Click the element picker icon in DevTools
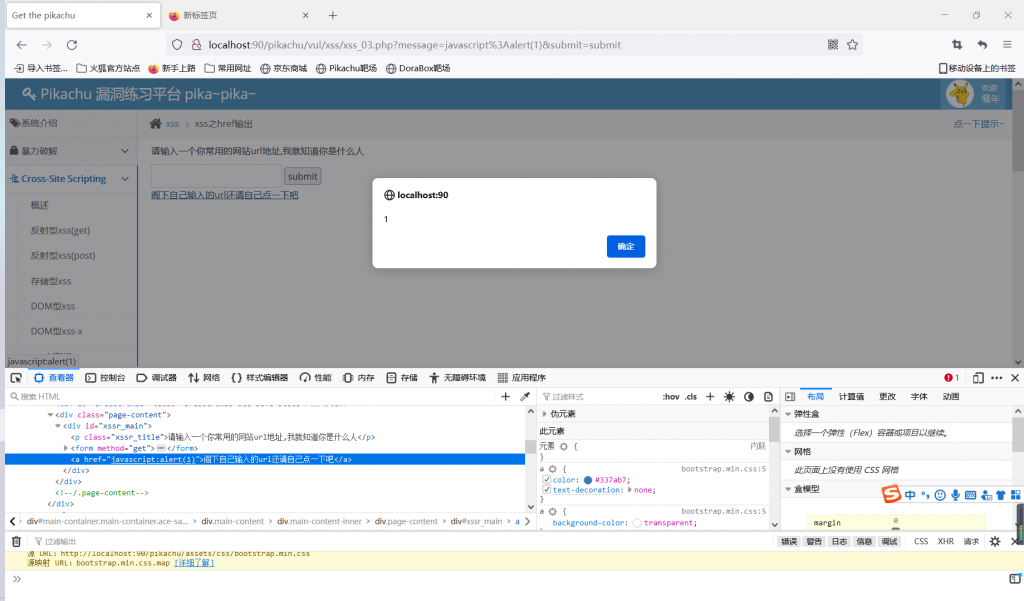 pos(16,378)
